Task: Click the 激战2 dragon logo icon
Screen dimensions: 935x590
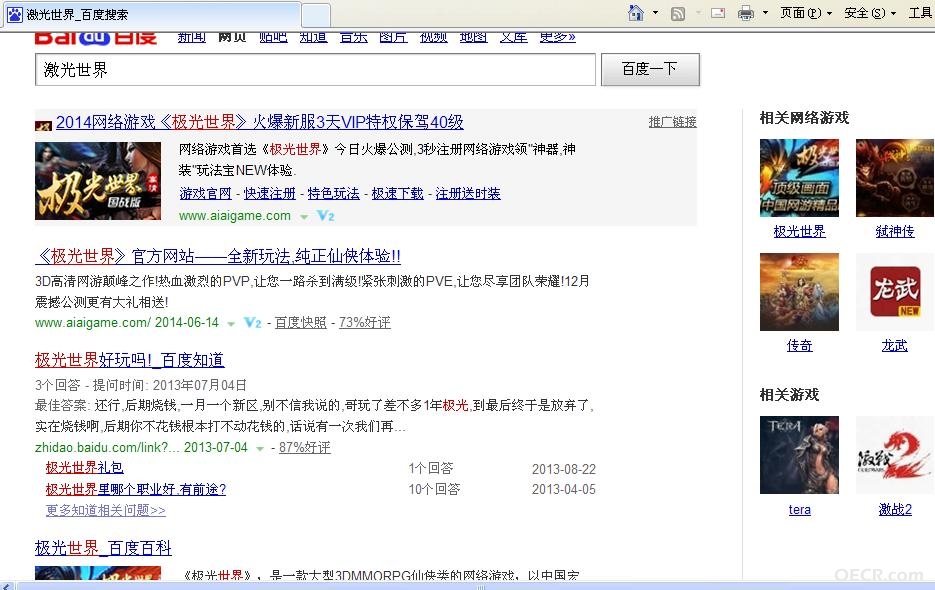Action: (895, 455)
